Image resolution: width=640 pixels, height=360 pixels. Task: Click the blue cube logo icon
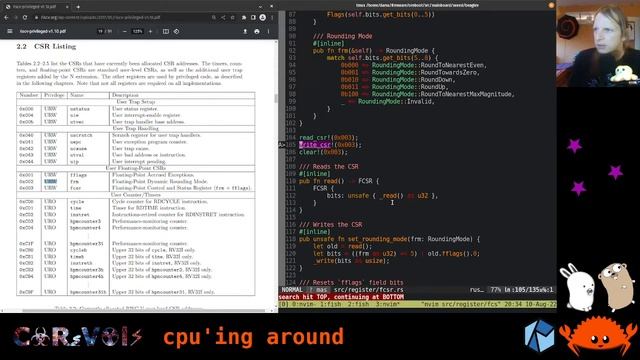coord(540,336)
